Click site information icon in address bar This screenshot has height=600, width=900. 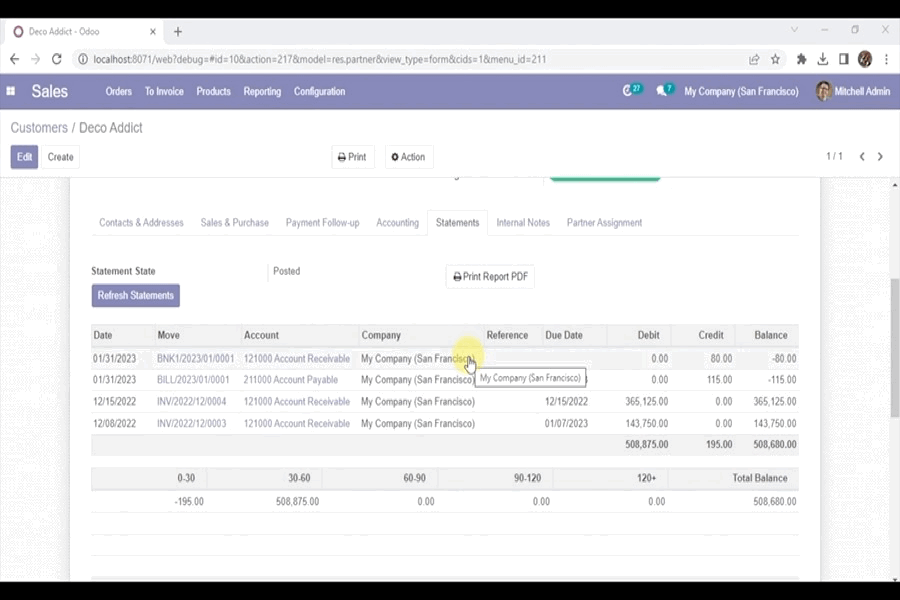coord(83,59)
